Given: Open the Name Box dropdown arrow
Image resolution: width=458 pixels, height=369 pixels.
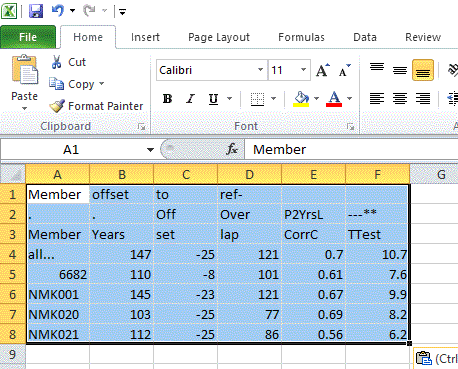Looking at the screenshot, I should 150,150.
